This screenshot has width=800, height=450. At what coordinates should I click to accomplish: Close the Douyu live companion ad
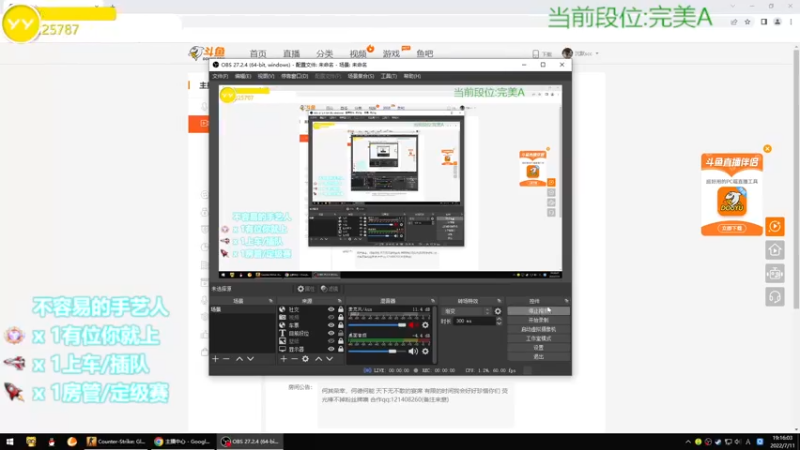coord(767,149)
